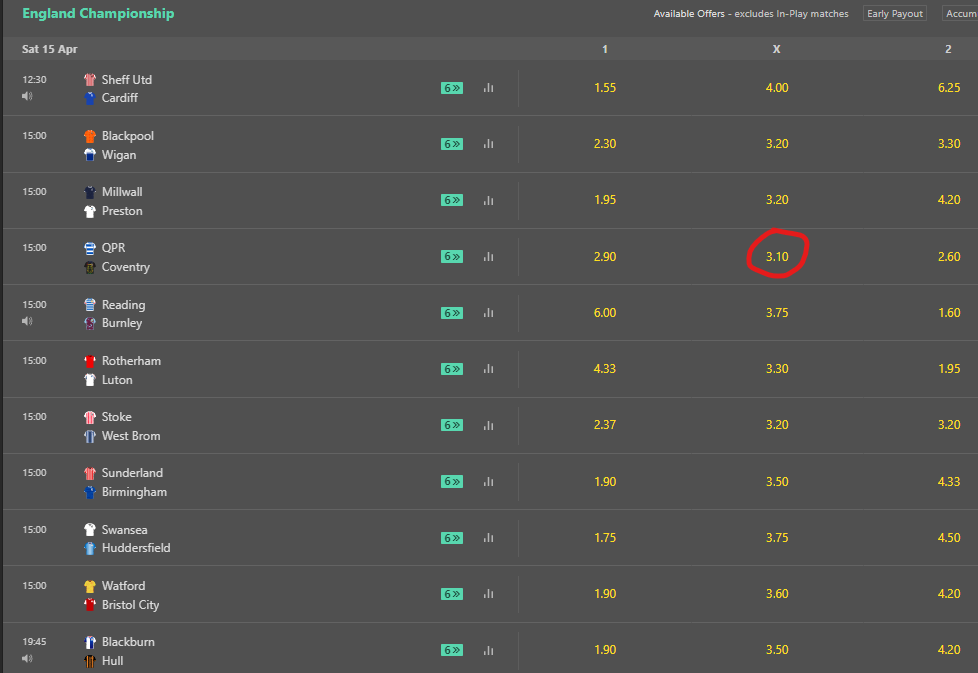Click England Championship heading link
Screen dimensions: 978x673
coord(98,14)
